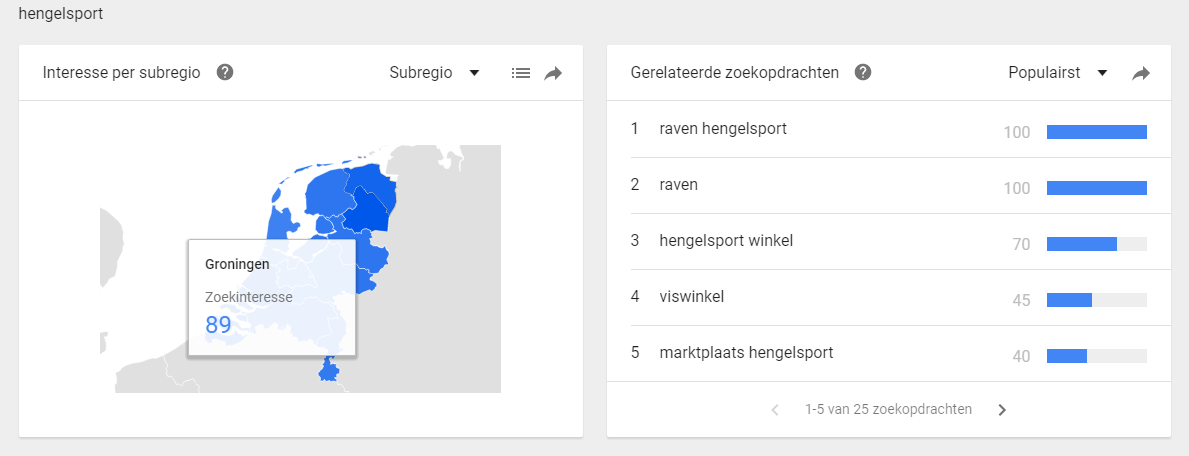Image resolution: width=1189 pixels, height=456 pixels.
Task: Click the 'viswinkel' related query
Action: (x=691, y=297)
